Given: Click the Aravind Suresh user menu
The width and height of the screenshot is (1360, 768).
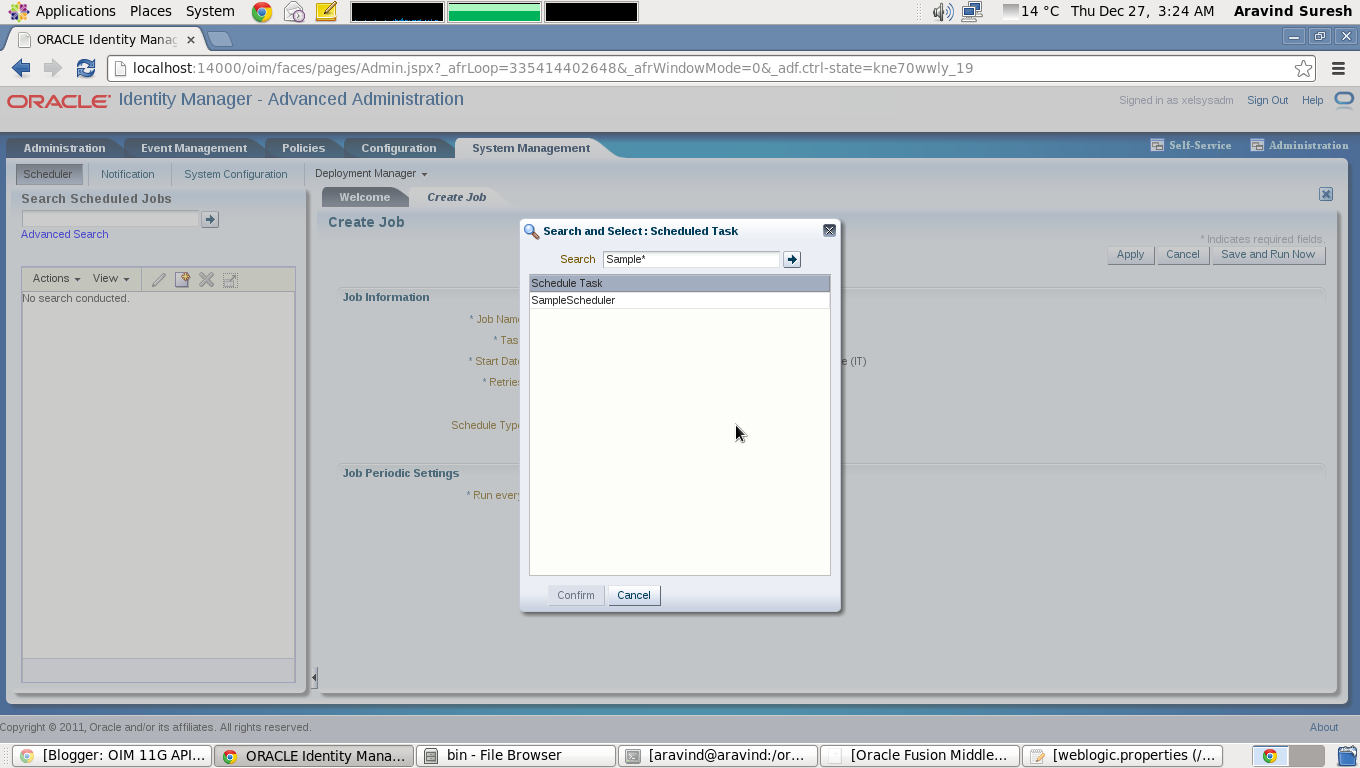Looking at the screenshot, I should (x=1293, y=11).
